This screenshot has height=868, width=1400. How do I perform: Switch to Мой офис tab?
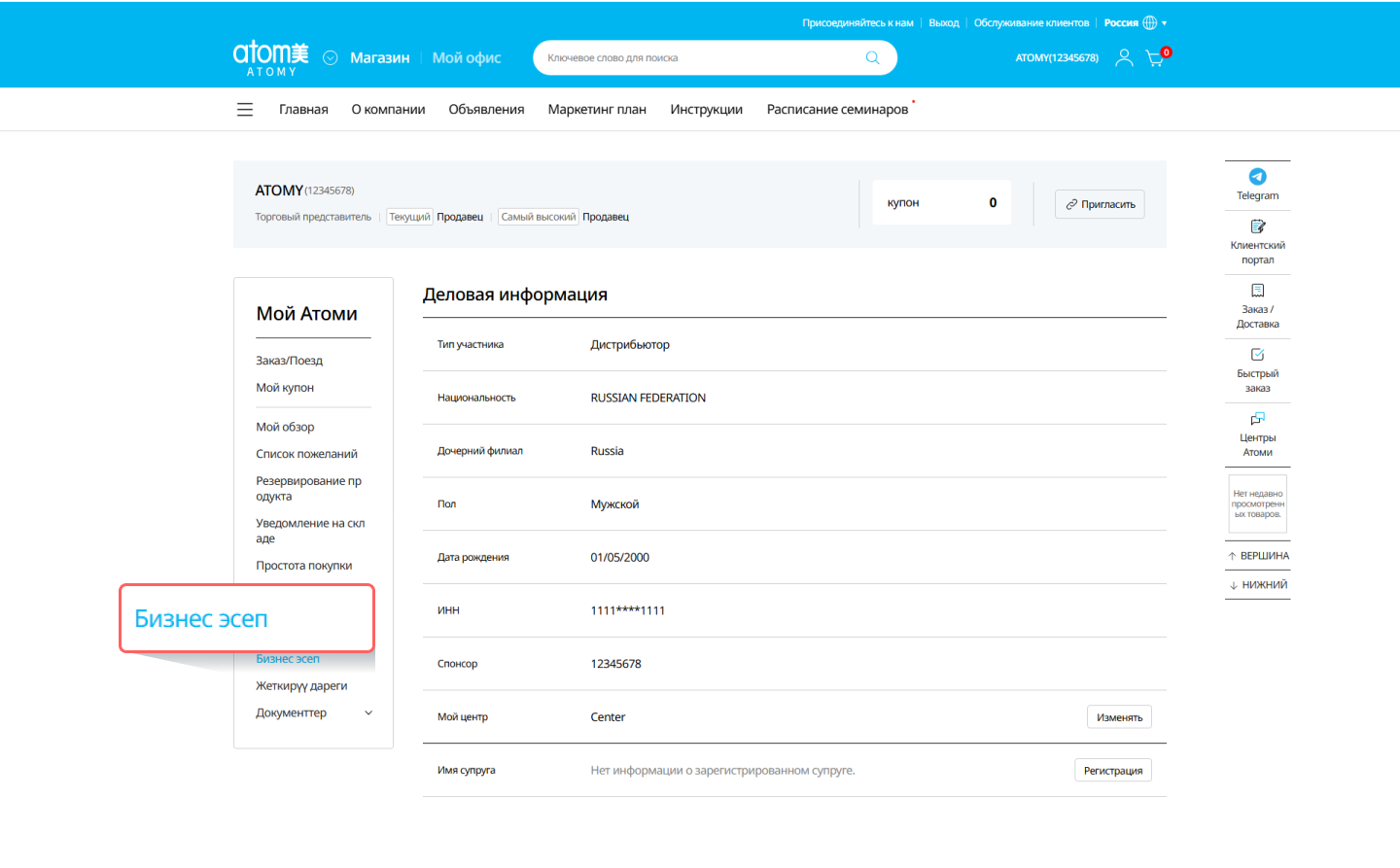(467, 58)
